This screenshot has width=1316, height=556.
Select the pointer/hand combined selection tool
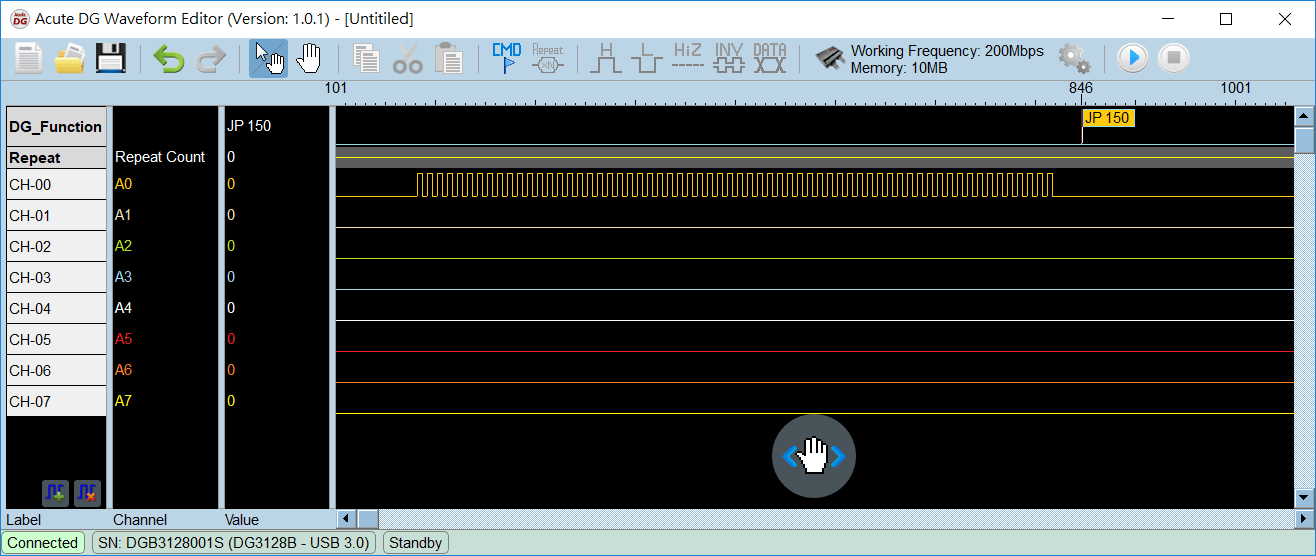[x=268, y=59]
